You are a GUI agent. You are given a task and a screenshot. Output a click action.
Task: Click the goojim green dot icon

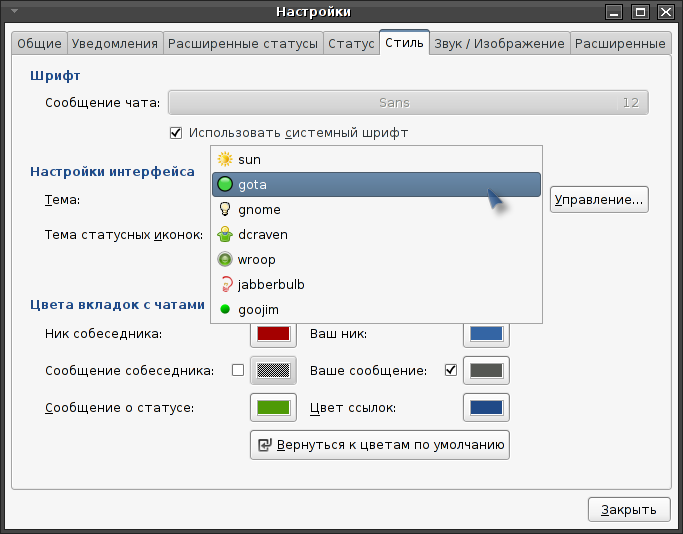tap(225, 309)
